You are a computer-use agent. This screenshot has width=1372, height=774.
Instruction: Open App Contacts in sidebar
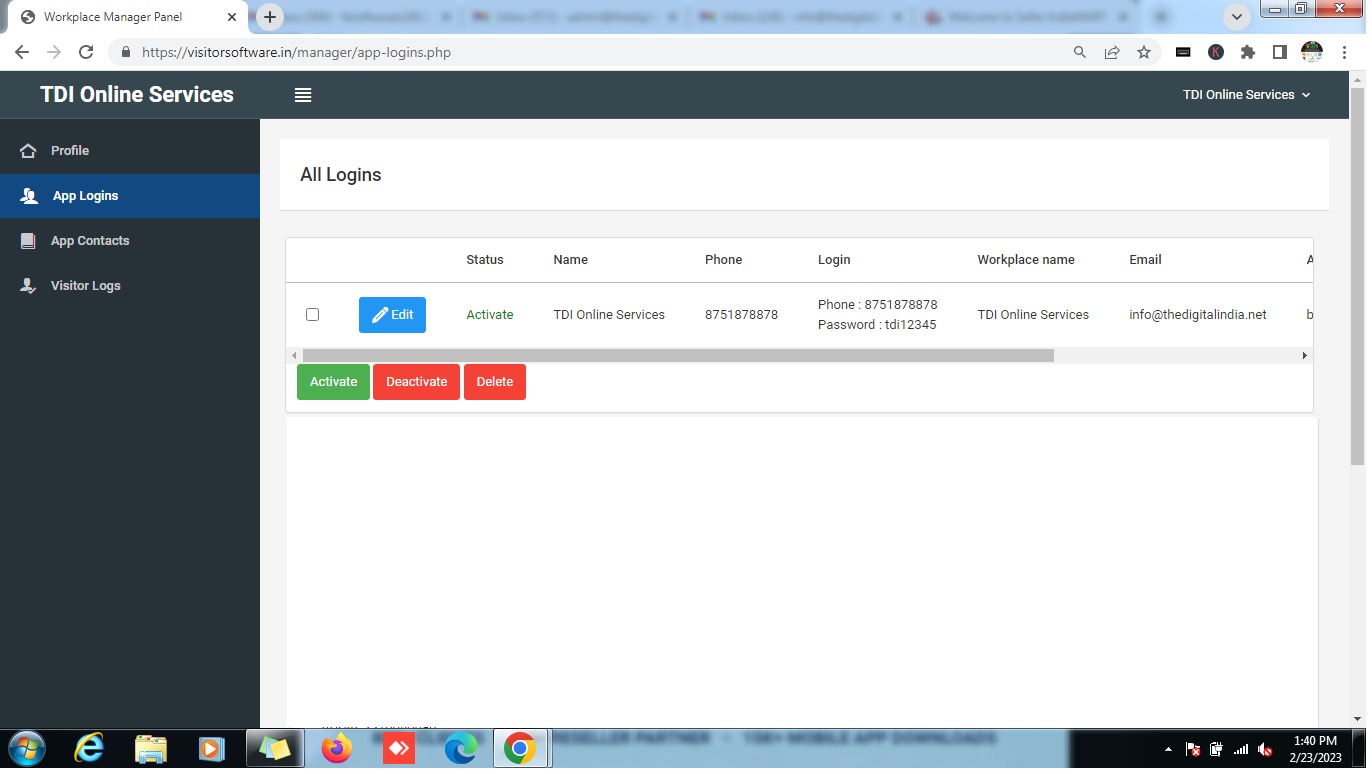click(89, 241)
